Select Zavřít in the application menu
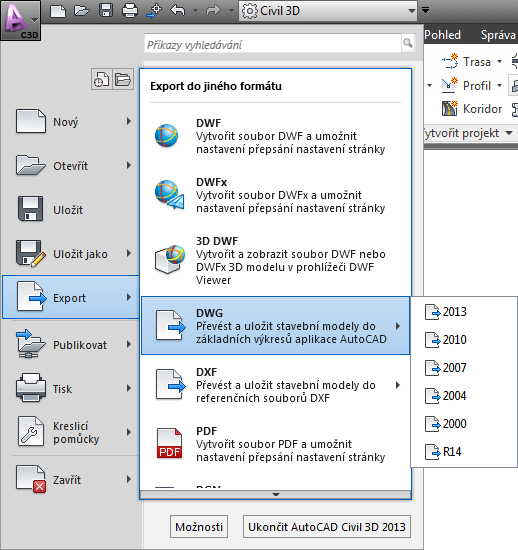The width and height of the screenshot is (518, 550). (x=71, y=479)
